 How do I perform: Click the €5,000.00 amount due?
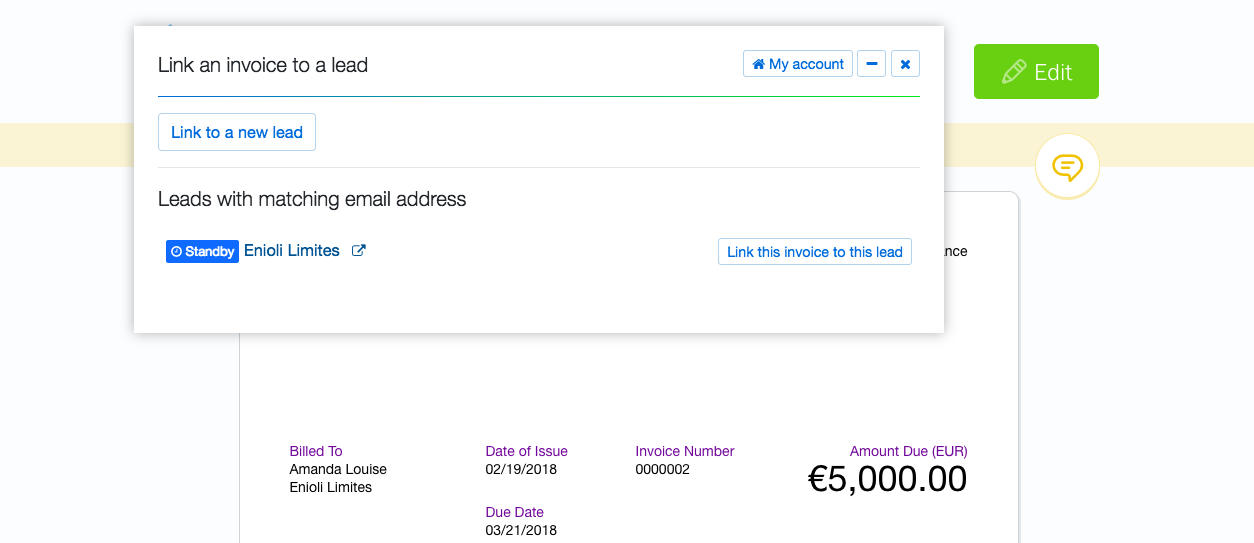[x=887, y=480]
